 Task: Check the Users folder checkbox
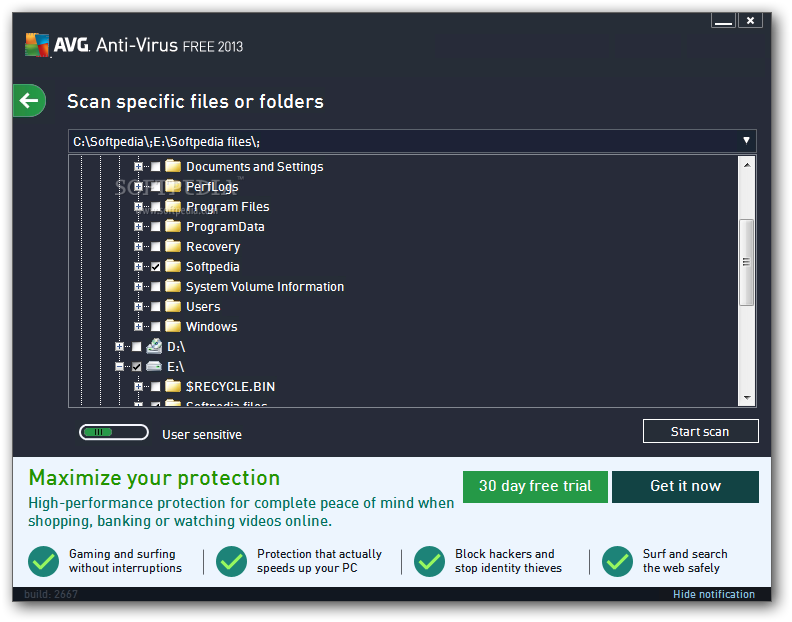(x=156, y=307)
